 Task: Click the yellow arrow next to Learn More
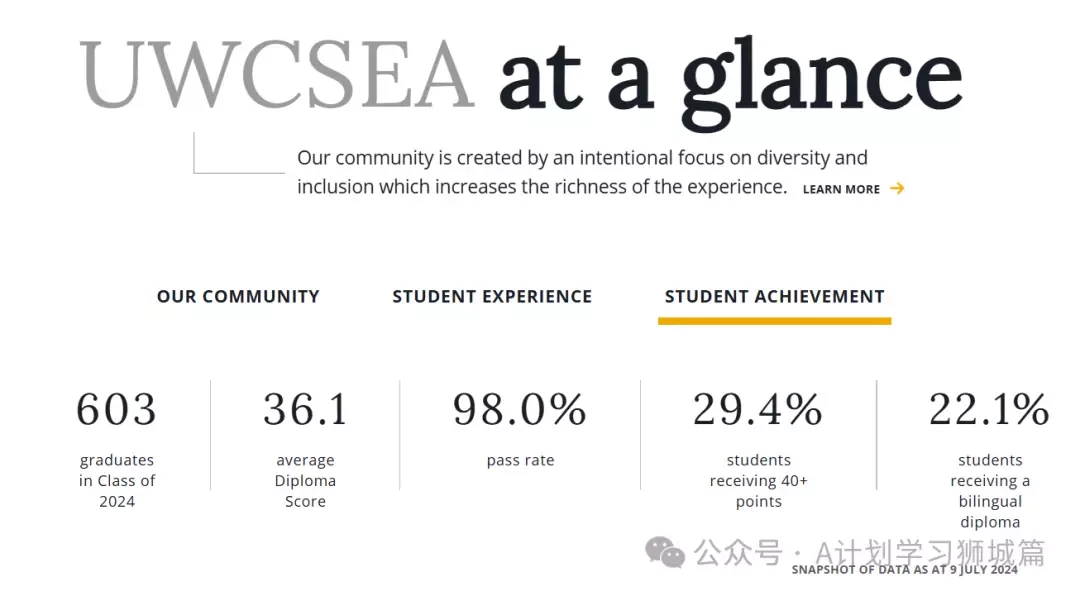(897, 188)
